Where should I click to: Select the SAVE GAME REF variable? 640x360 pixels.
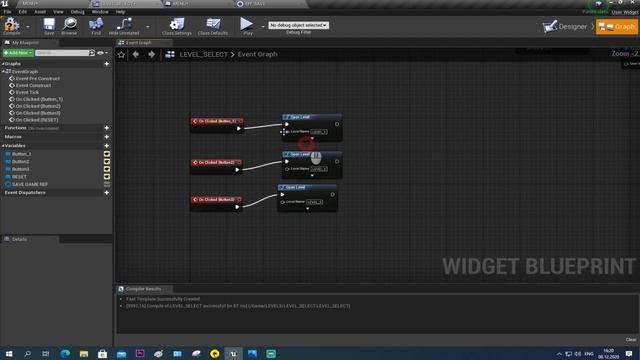(x=30, y=184)
